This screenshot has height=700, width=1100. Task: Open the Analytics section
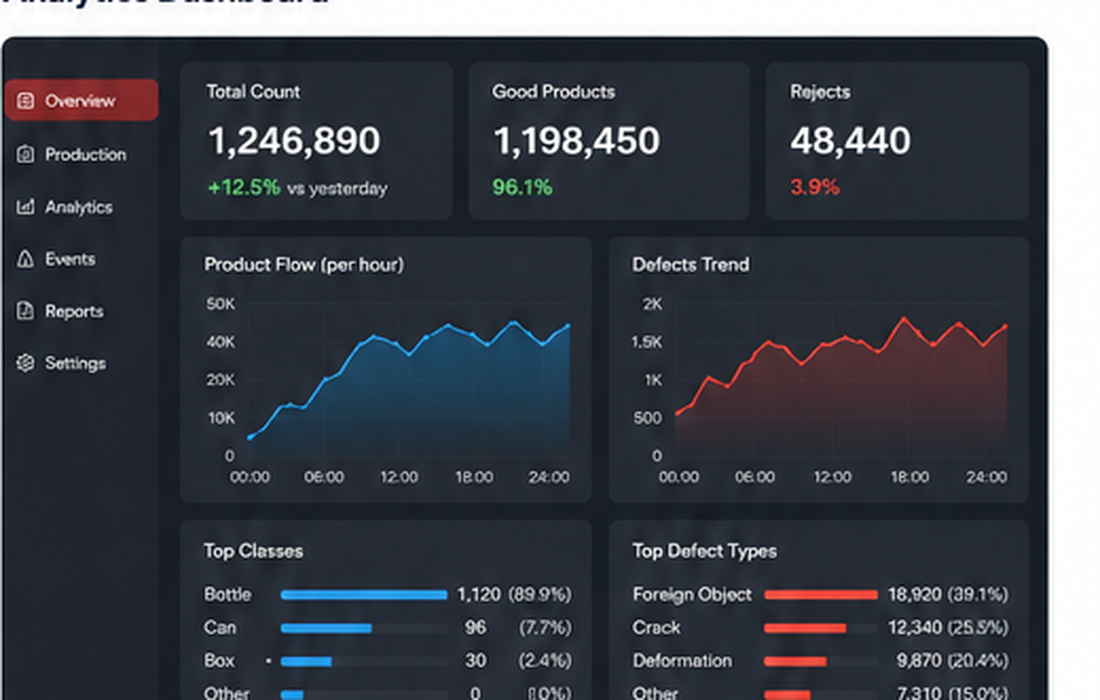tap(79, 207)
